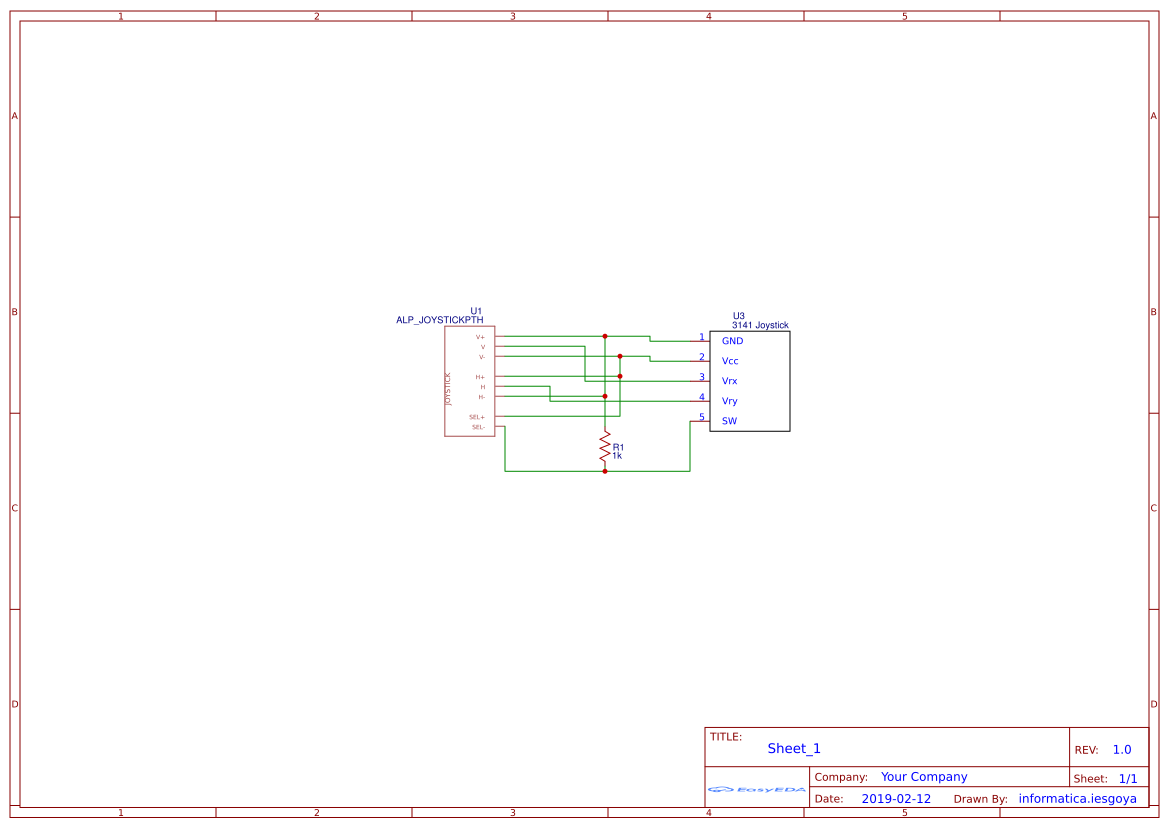Click the EasyEDA logo in title block
This screenshot has height=828, width=1169.
(x=757, y=789)
